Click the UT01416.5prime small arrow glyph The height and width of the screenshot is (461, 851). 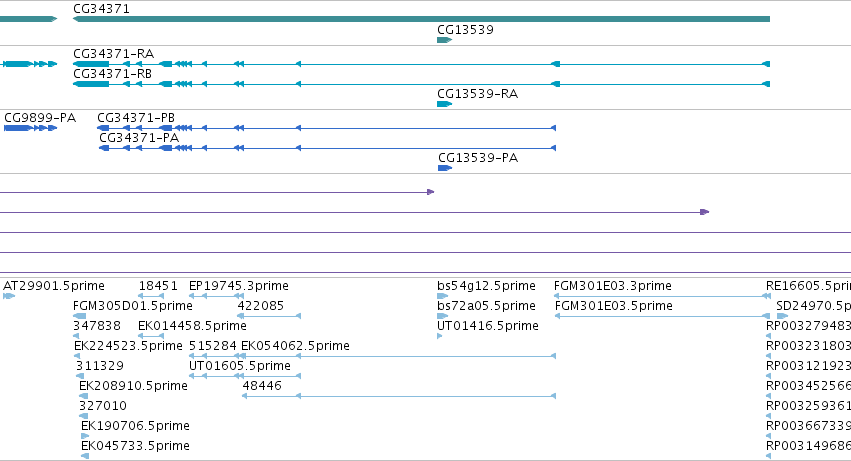point(440,337)
